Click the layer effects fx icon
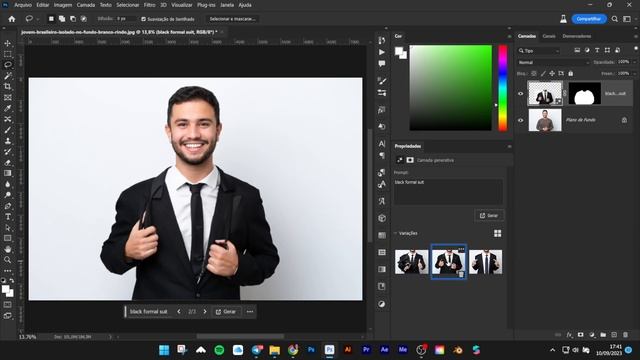The image size is (640, 360). [x=569, y=335]
